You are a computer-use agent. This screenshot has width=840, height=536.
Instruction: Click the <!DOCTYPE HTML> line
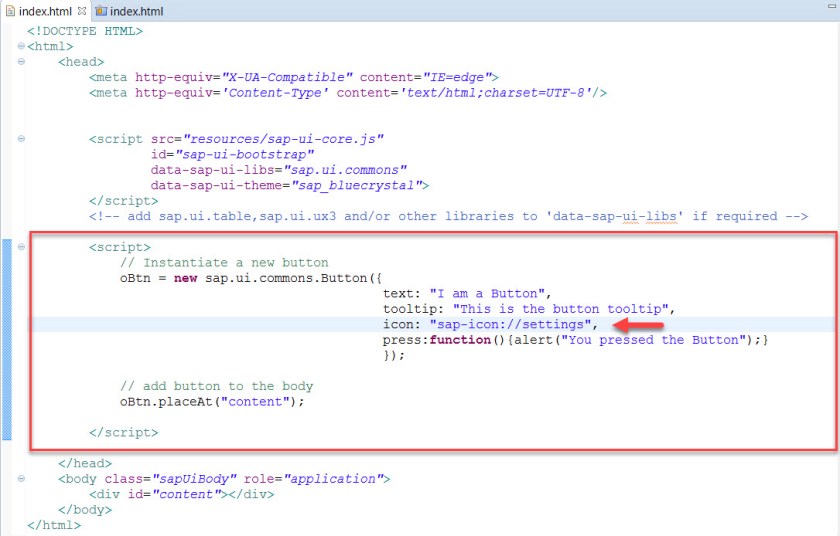coord(85,31)
